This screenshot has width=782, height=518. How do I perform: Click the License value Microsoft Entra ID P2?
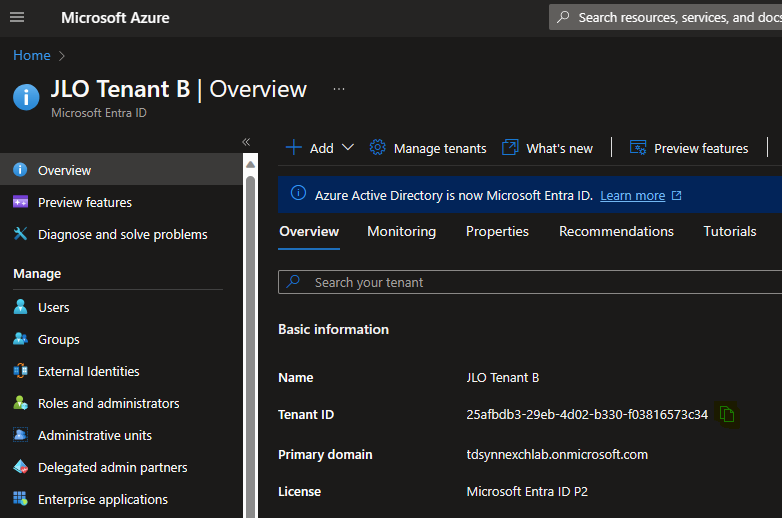point(527,492)
